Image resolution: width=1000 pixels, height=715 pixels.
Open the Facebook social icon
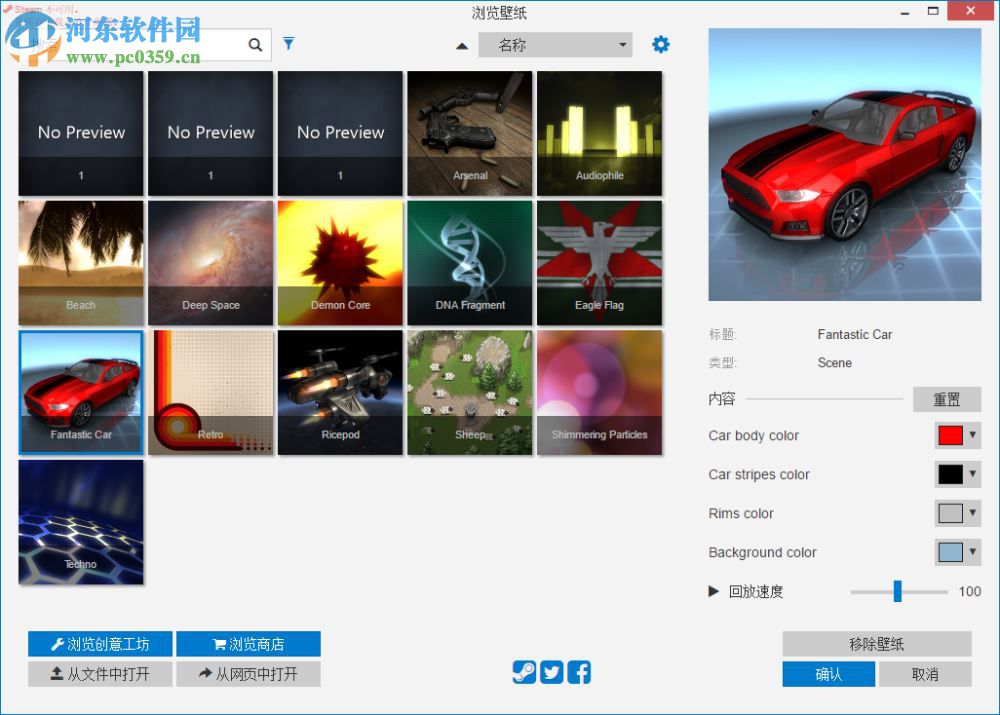pyautogui.click(x=579, y=672)
